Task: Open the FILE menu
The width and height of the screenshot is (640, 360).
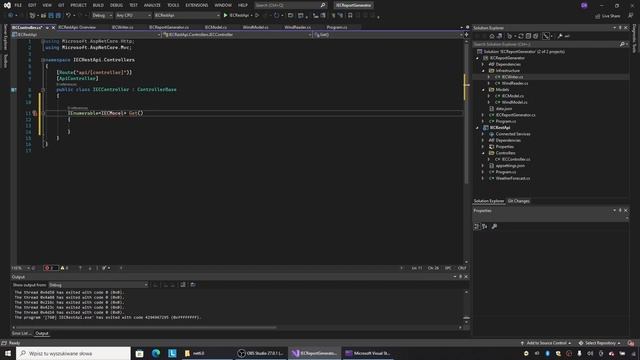Action: pos(18,5)
